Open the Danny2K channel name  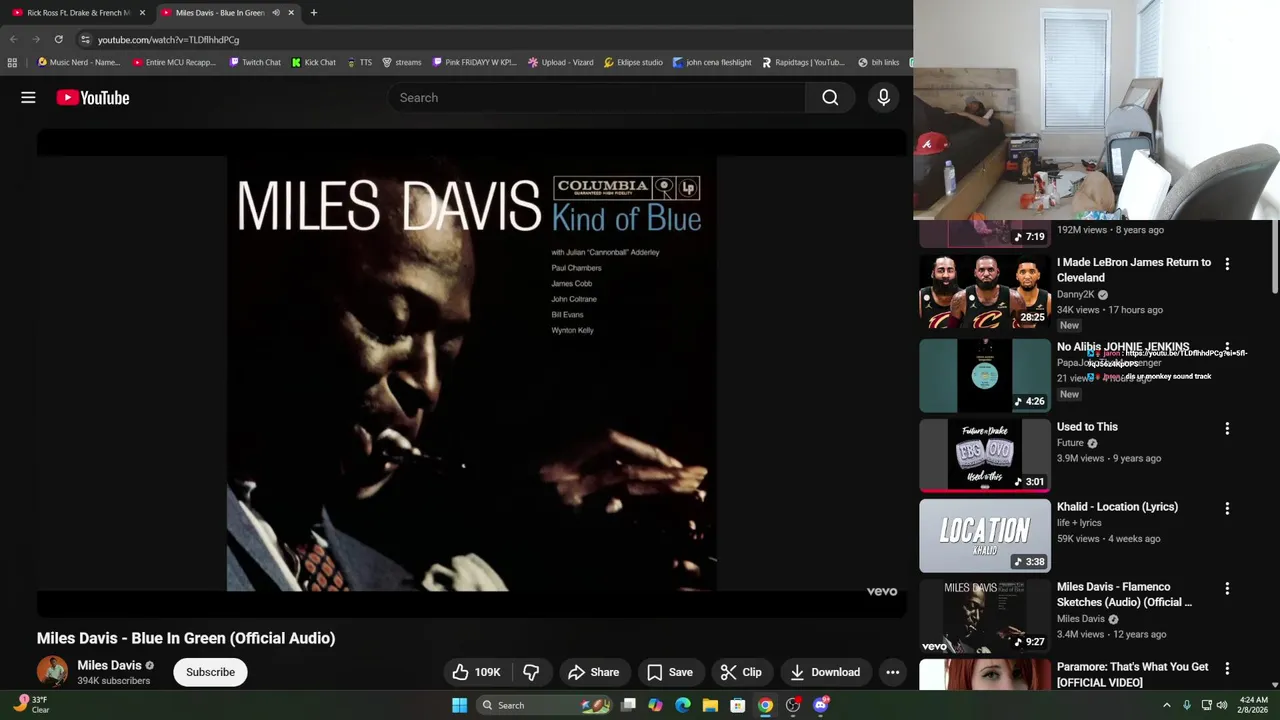click(1075, 294)
